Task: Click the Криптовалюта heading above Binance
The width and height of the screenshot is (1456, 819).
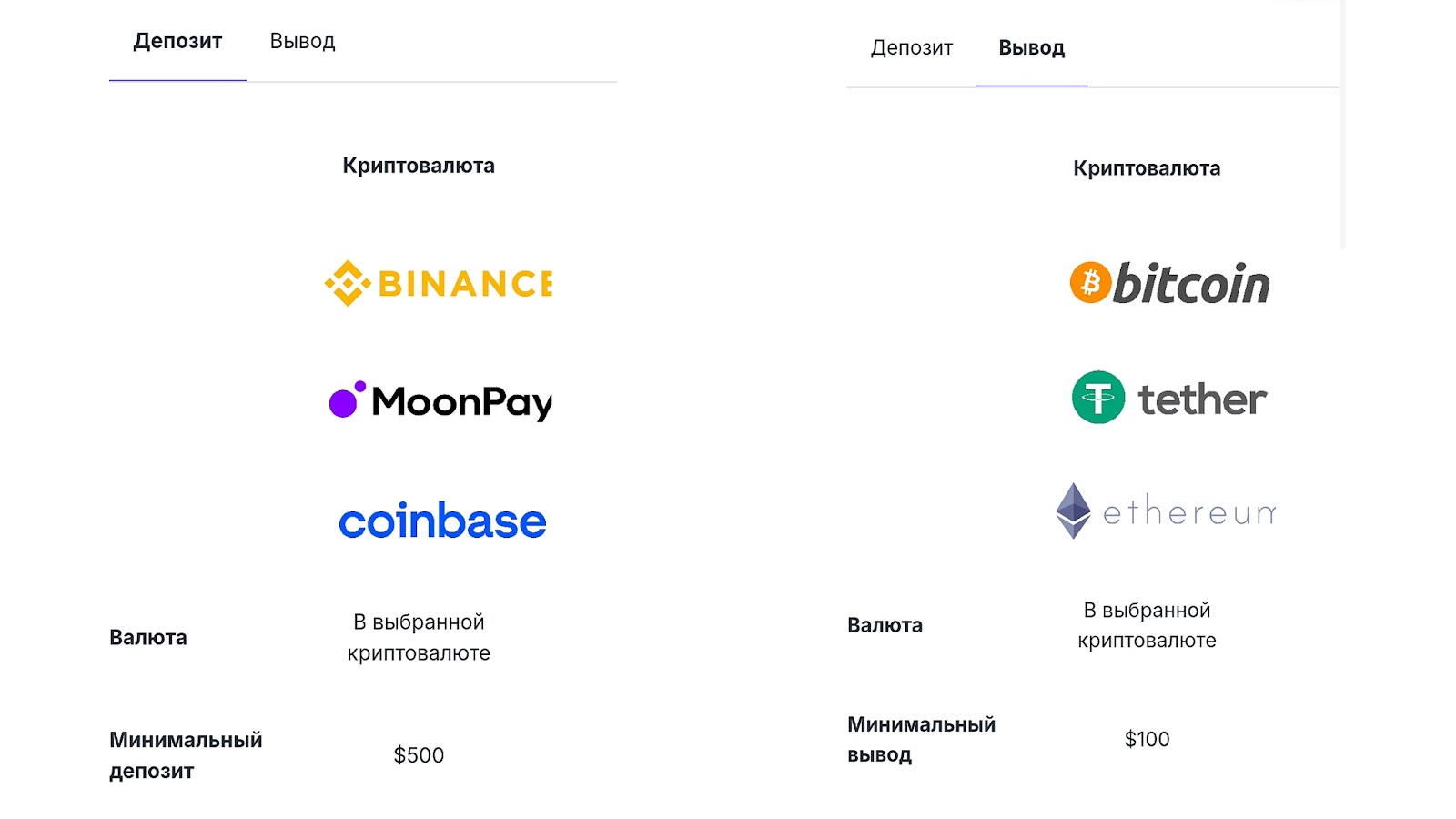Action: pos(419,166)
